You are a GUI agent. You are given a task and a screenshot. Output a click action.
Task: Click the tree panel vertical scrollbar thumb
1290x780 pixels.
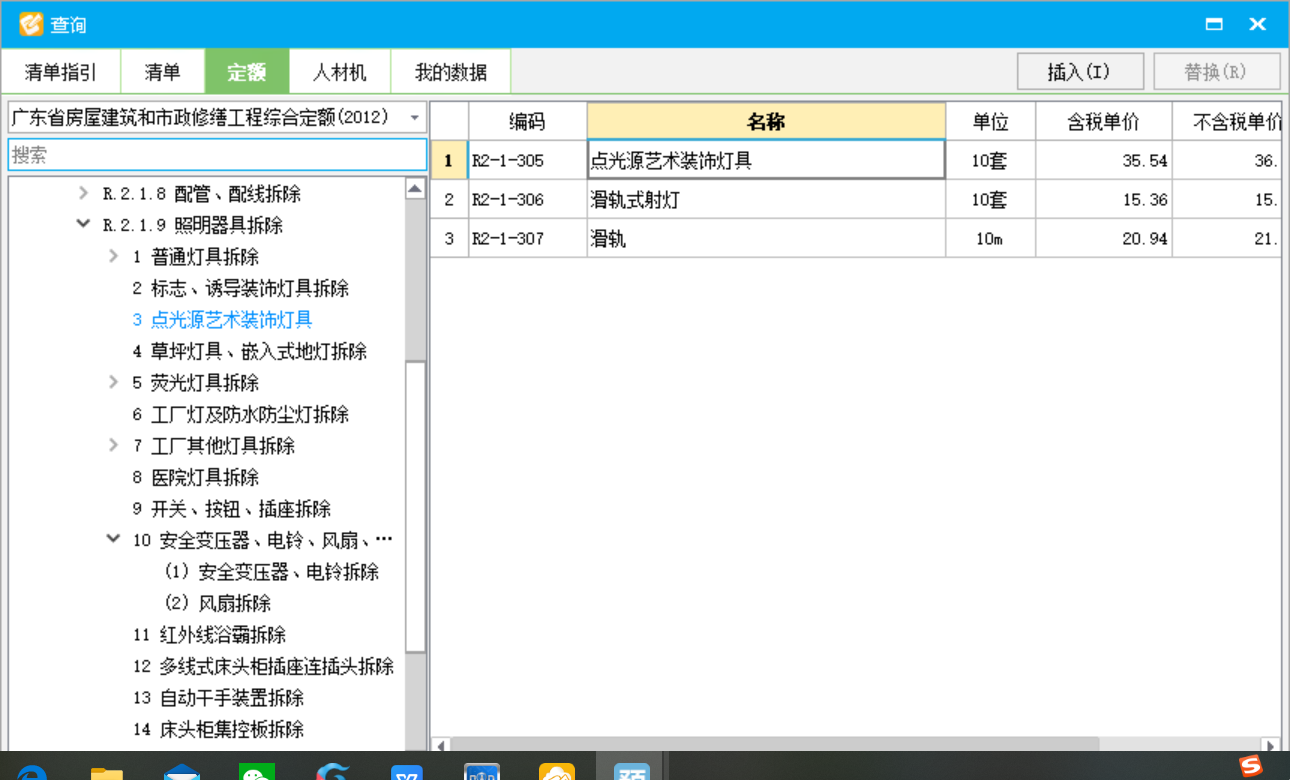[415, 506]
